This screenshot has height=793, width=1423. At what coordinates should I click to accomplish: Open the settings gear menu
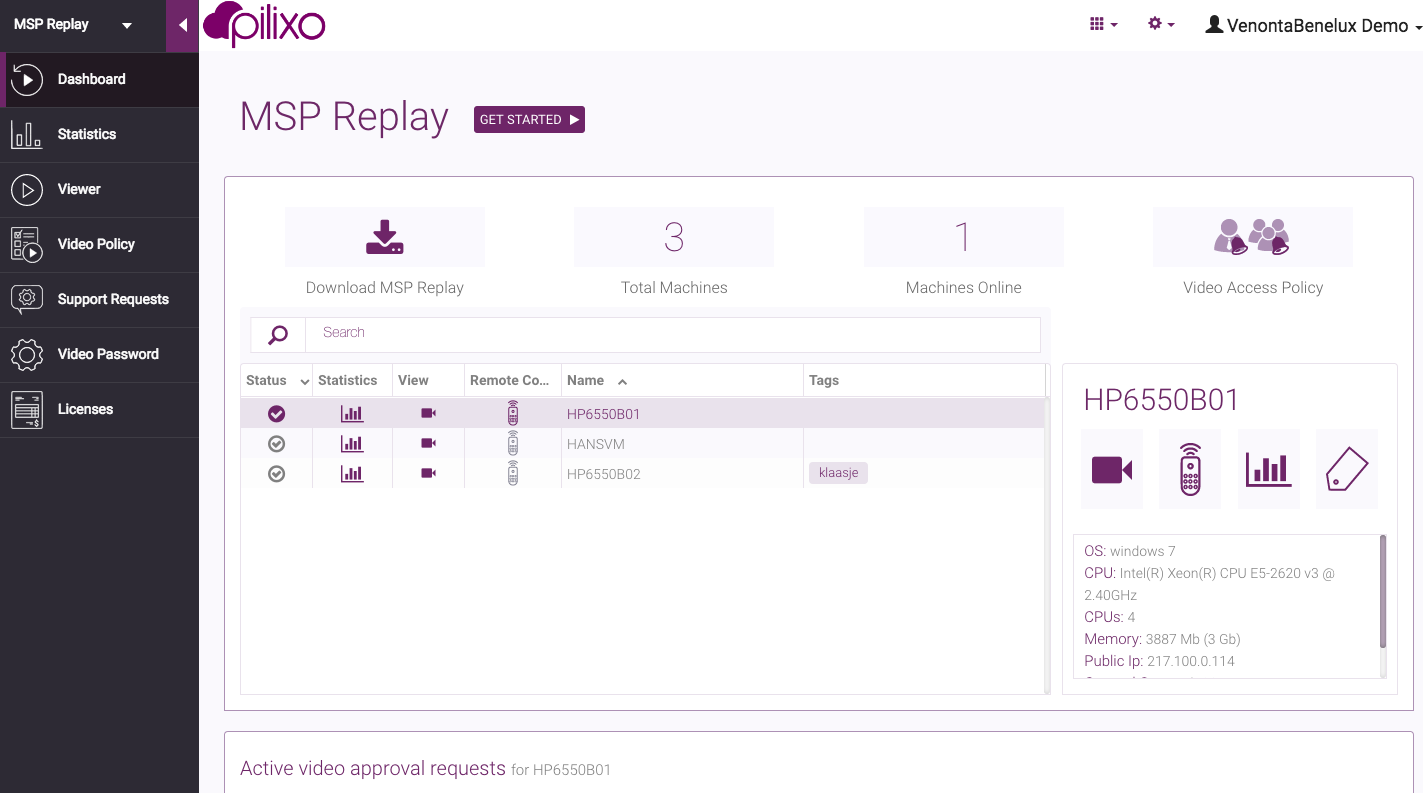pos(1161,24)
